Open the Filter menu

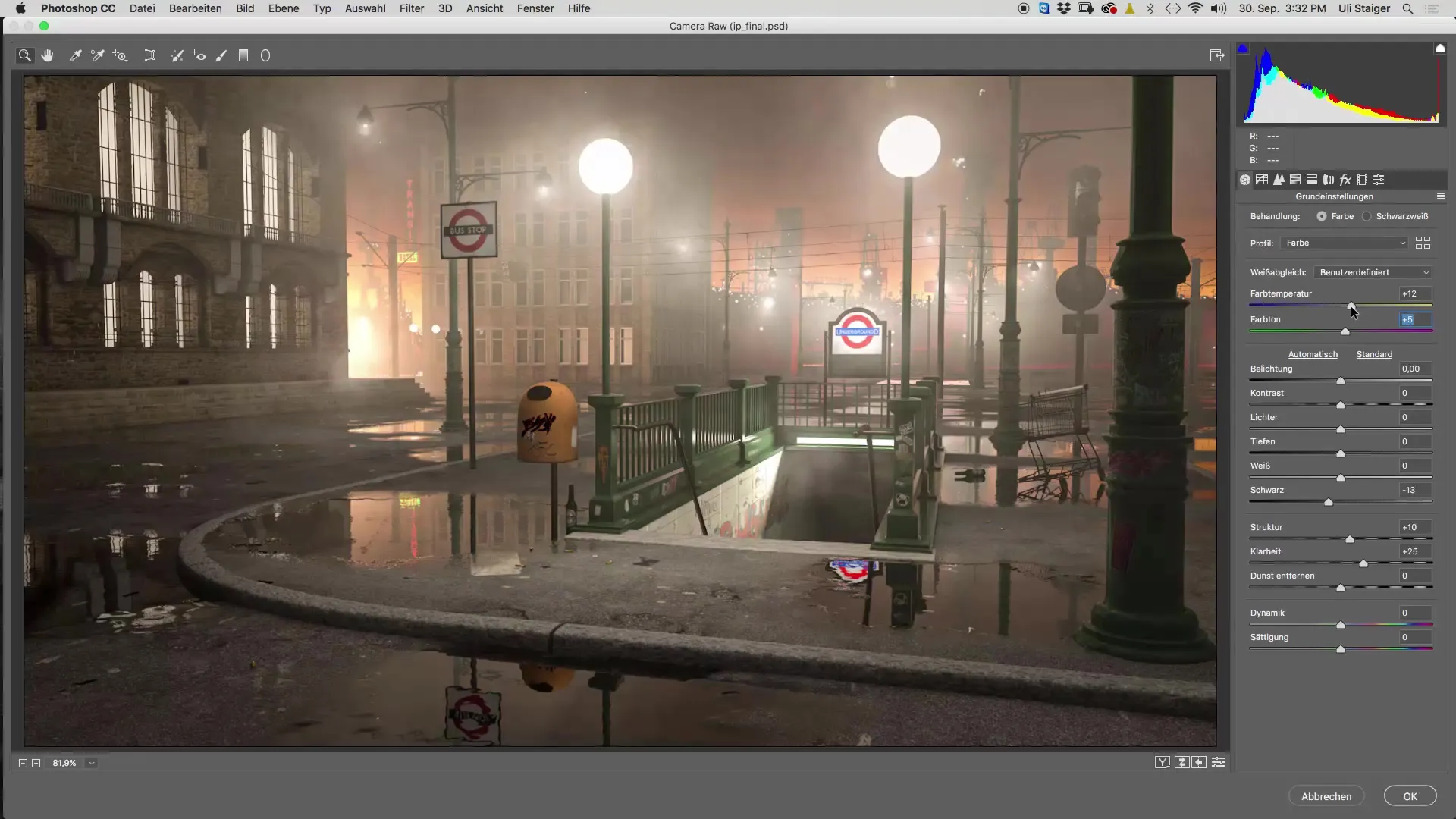click(x=412, y=8)
